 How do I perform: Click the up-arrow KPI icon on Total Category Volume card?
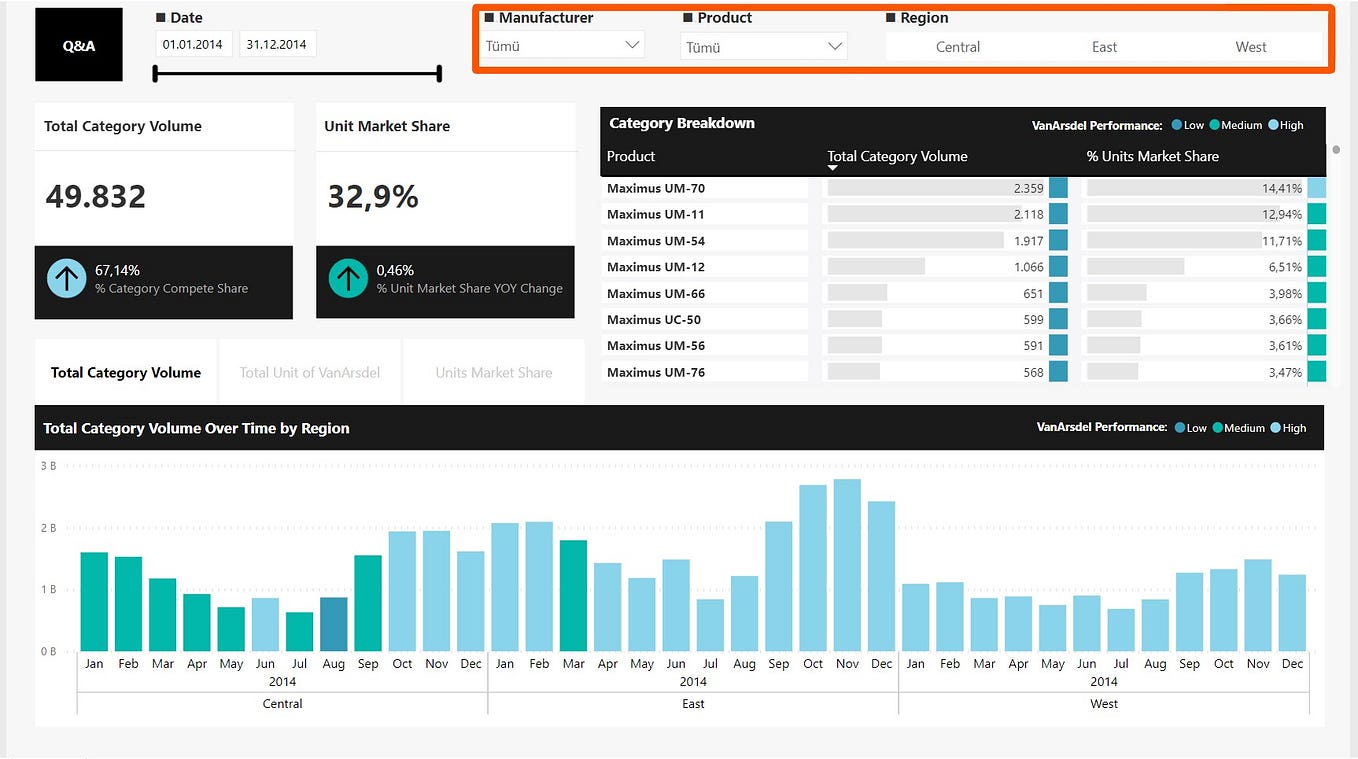(66, 276)
